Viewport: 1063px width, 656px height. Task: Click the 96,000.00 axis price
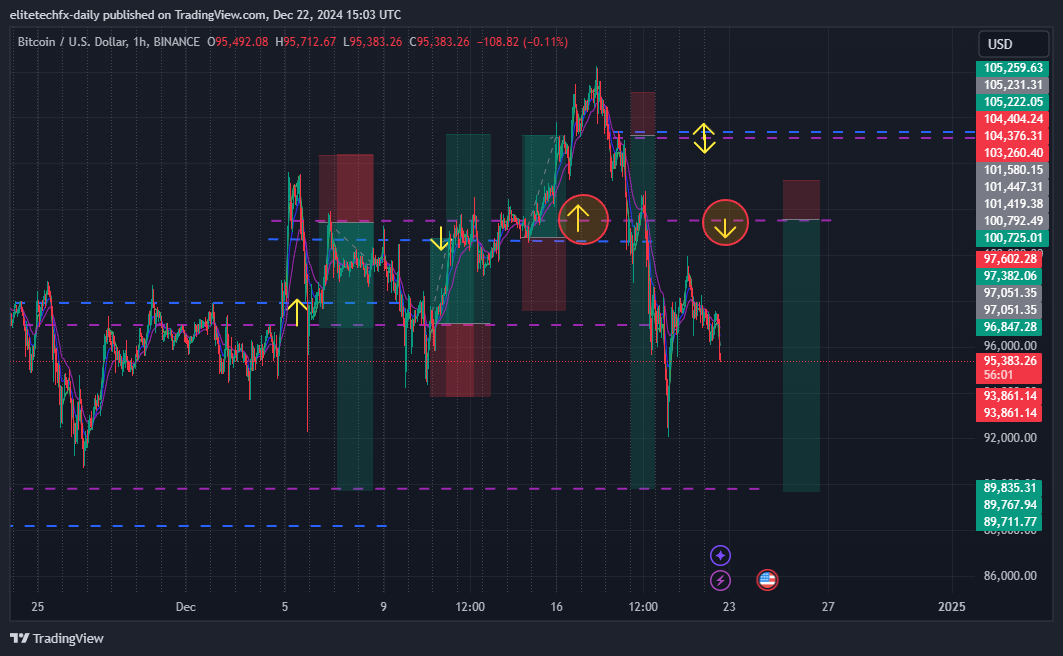click(1009, 346)
